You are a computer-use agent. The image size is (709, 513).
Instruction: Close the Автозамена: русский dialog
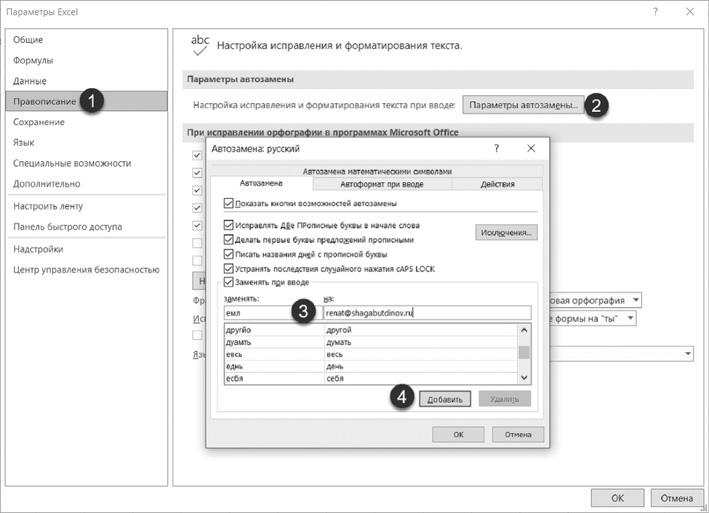531,148
